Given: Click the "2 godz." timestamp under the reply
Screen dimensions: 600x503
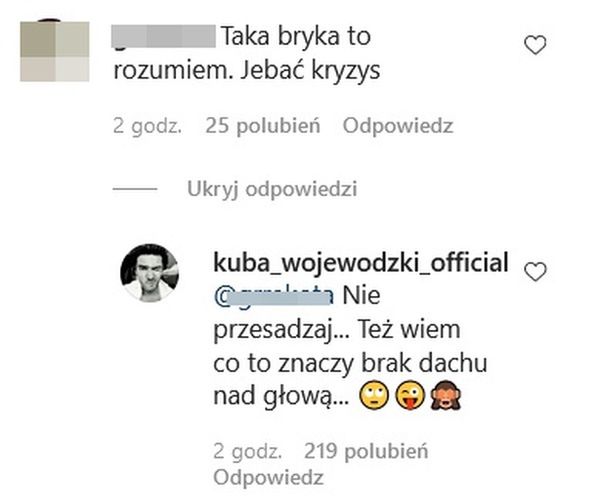Looking at the screenshot, I should click(x=248, y=451).
